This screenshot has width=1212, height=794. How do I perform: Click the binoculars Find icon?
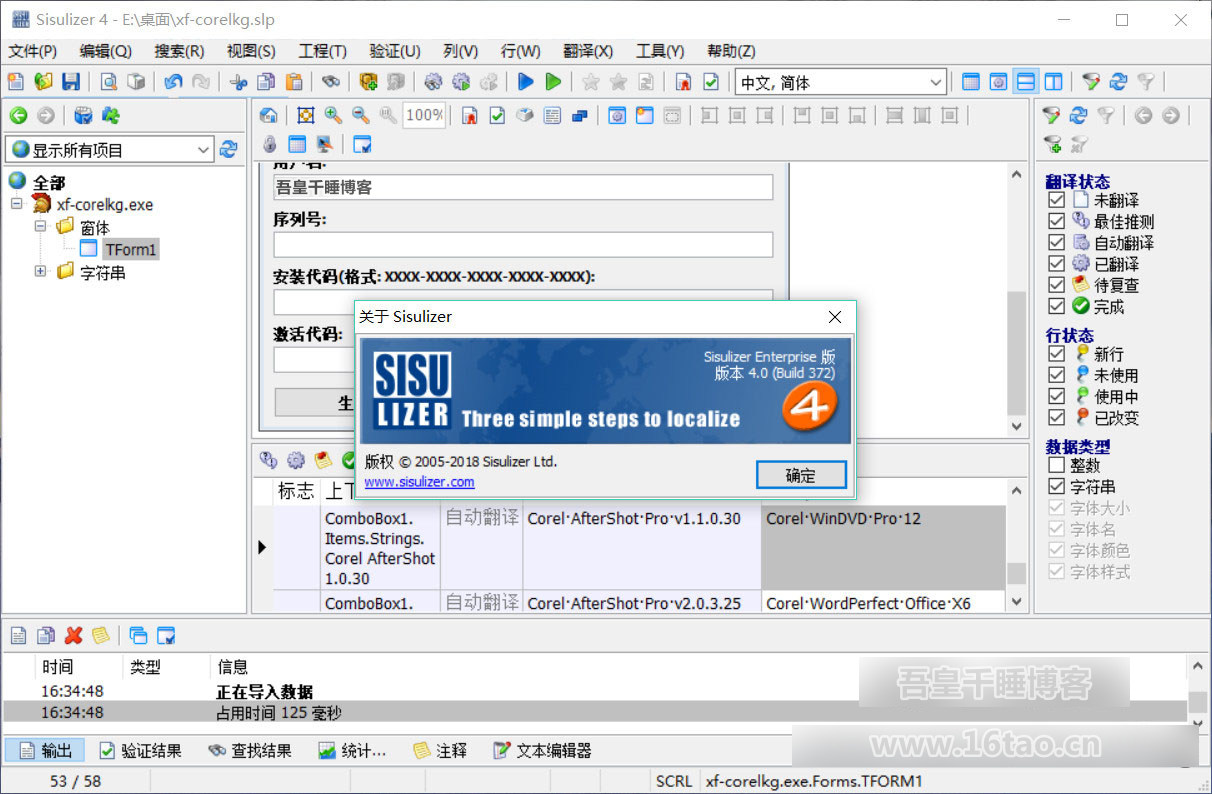point(330,82)
